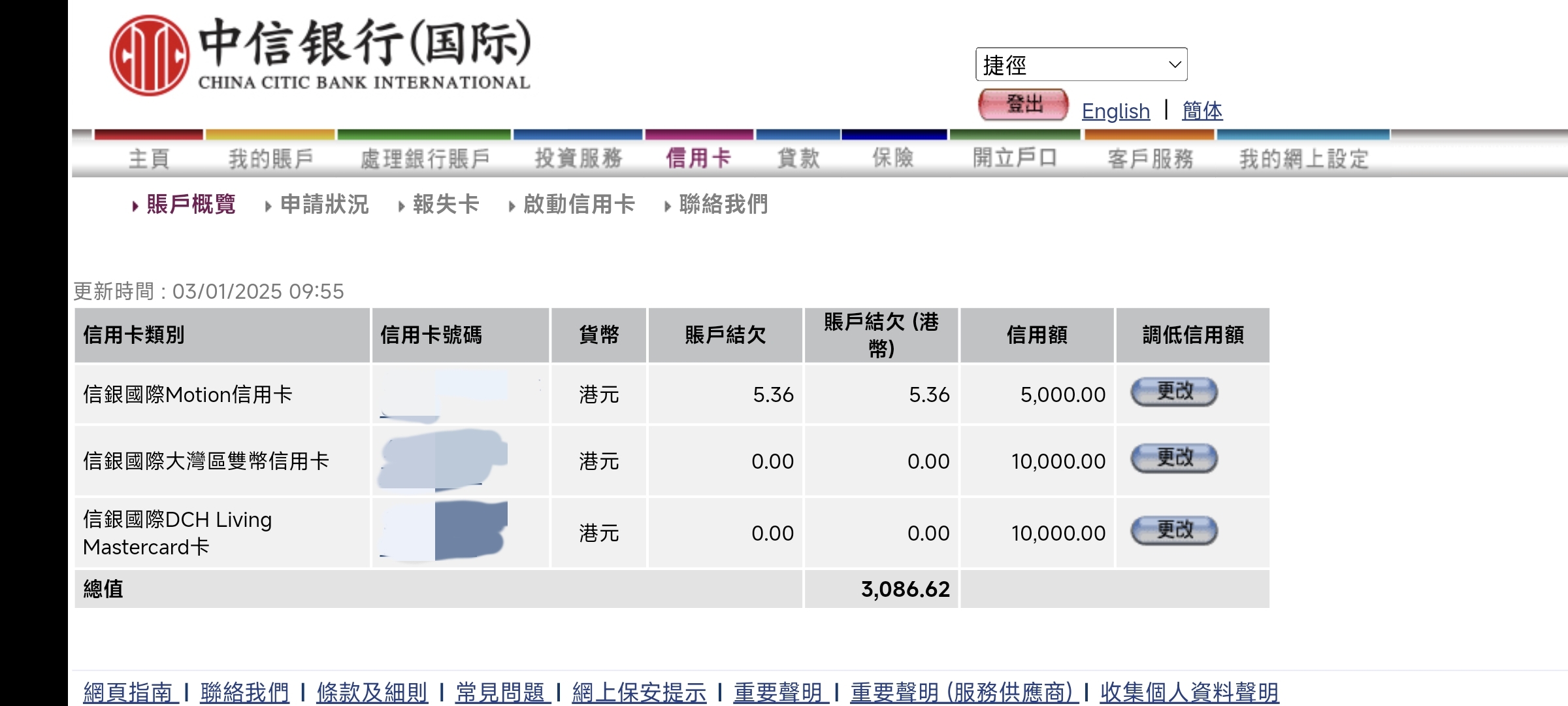Image resolution: width=1568 pixels, height=706 pixels.
Task: Open the 重要聲明 footer link
Action: pos(781,692)
